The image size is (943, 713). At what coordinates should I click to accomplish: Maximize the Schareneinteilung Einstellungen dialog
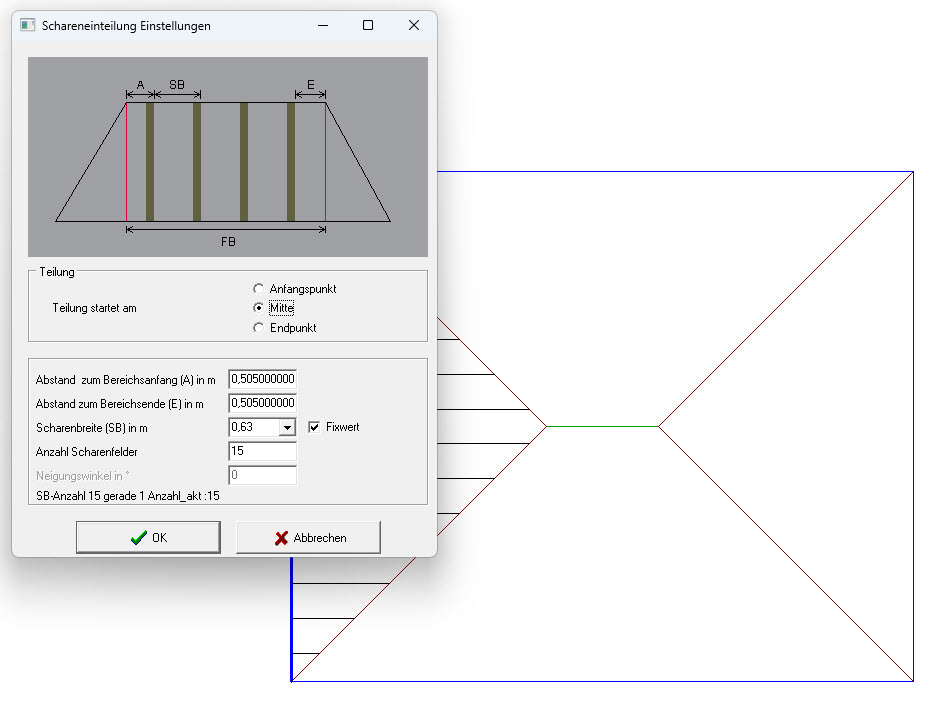tap(368, 26)
